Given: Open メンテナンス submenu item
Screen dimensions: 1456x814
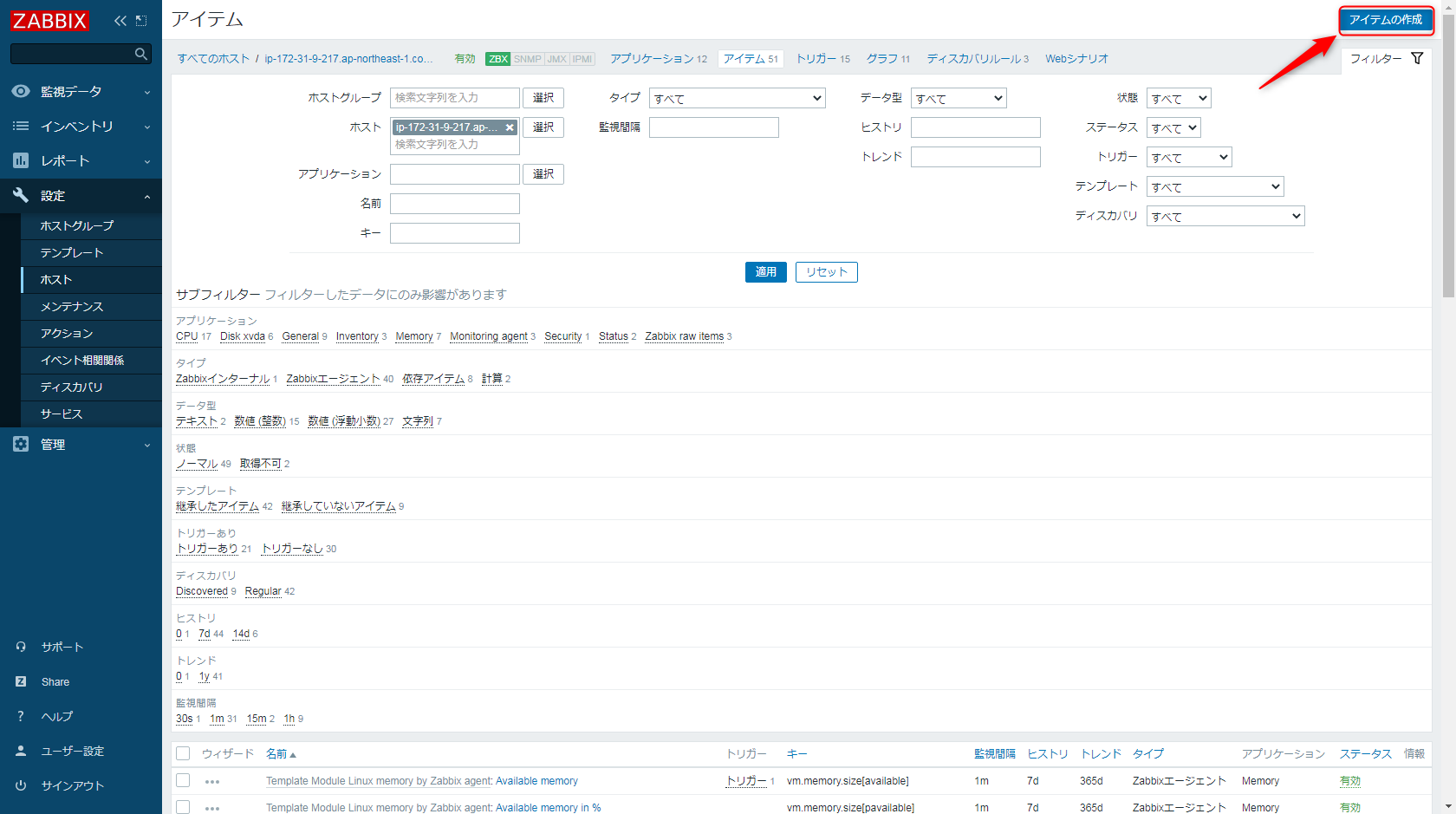Looking at the screenshot, I should [x=91, y=306].
